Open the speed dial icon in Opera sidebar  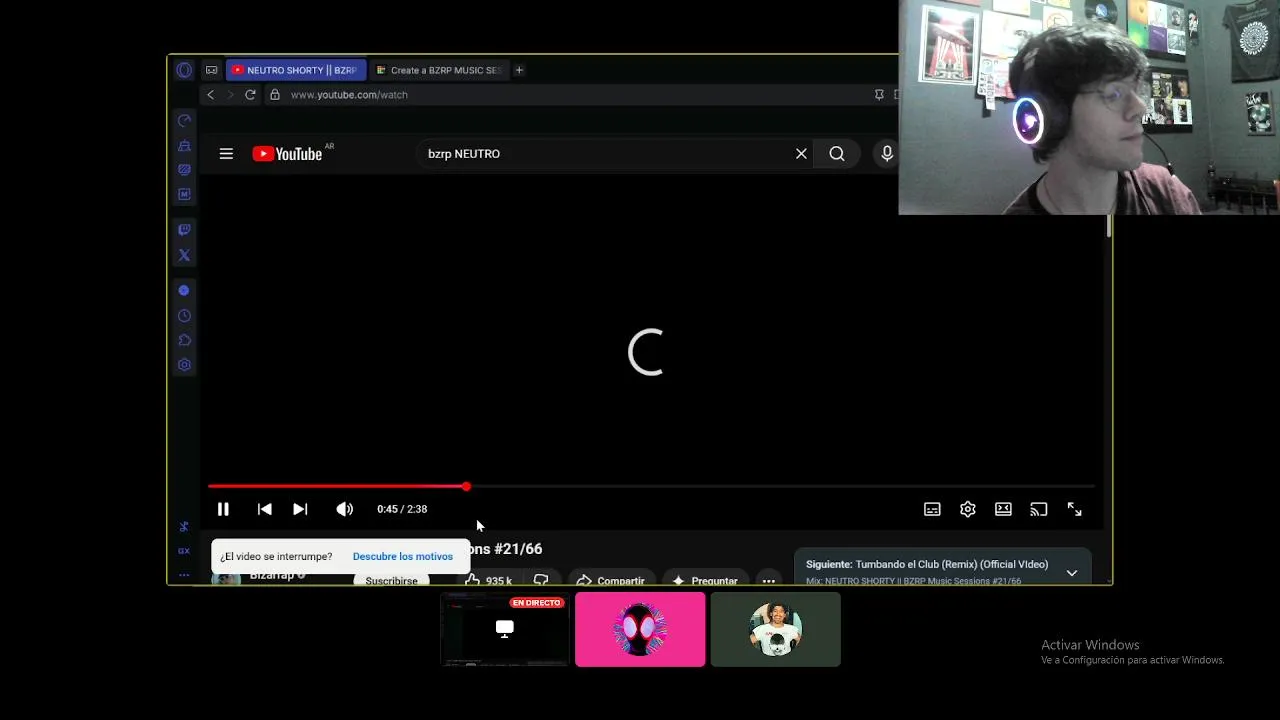pos(184,121)
